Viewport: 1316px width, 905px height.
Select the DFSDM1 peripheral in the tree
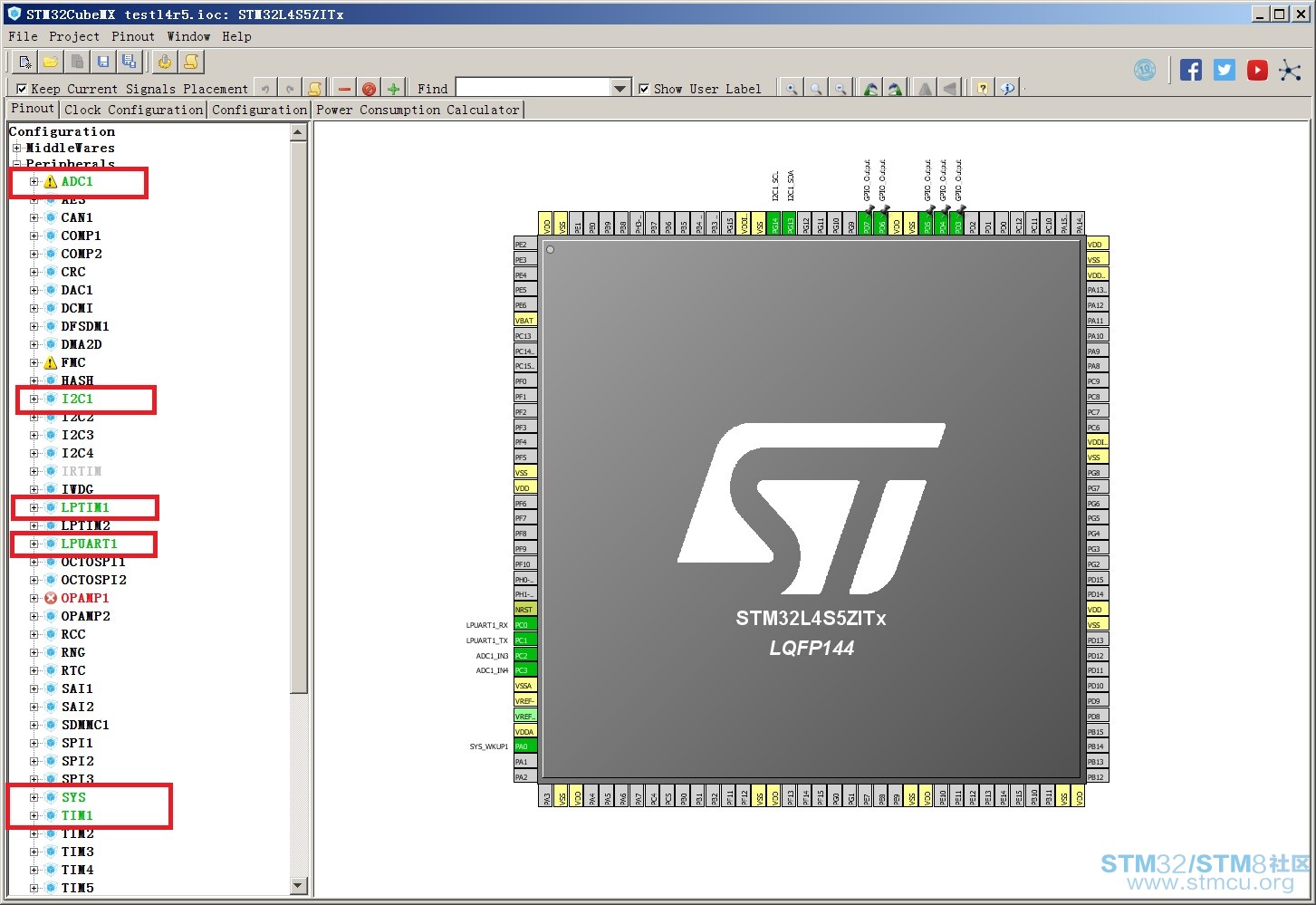[85, 326]
